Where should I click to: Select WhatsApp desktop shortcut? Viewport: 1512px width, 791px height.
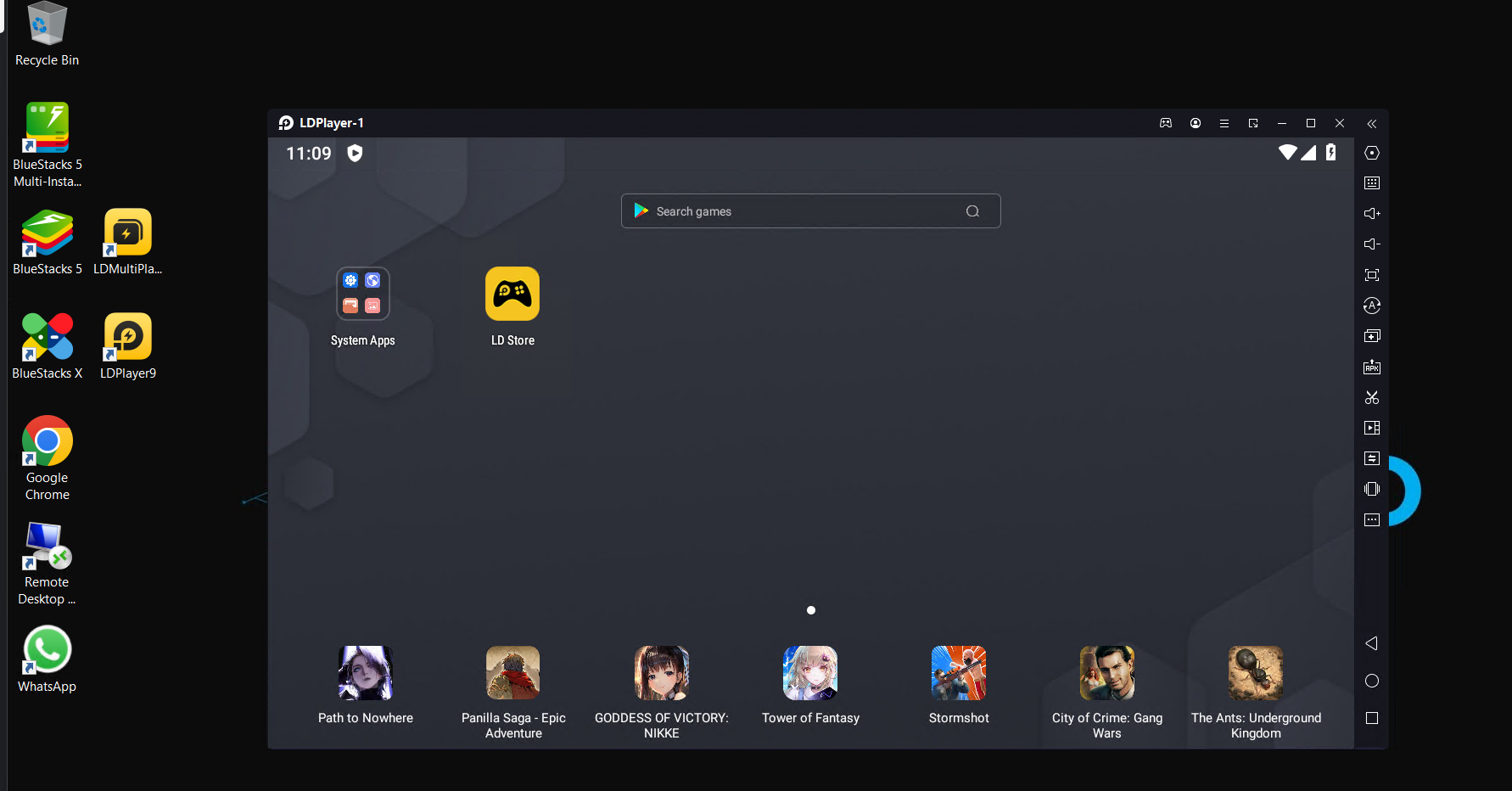(48, 659)
